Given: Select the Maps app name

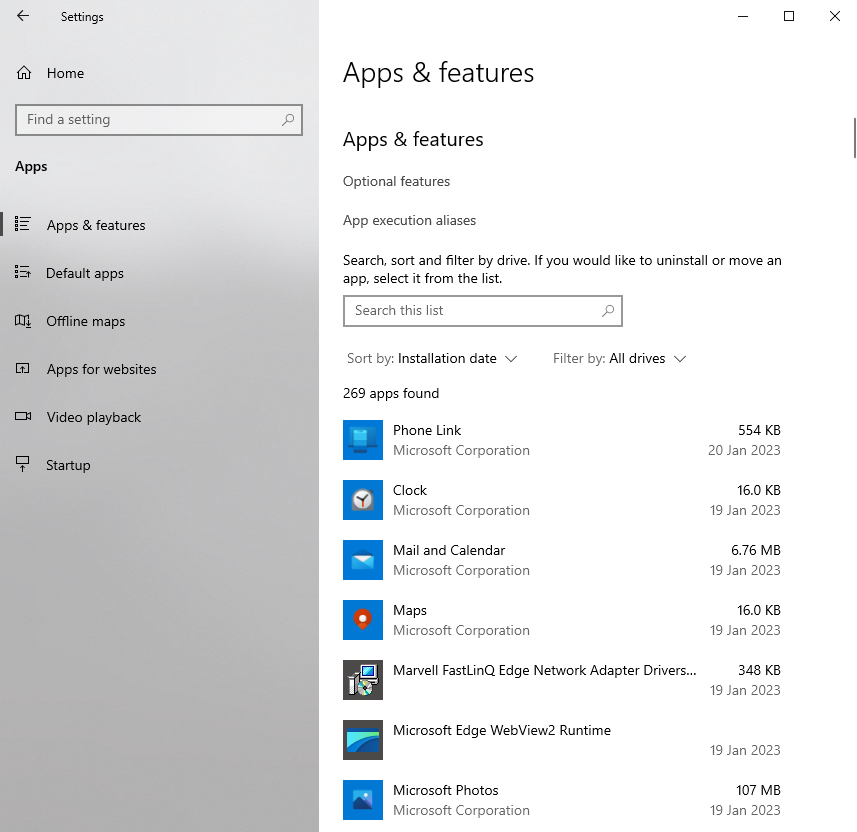Looking at the screenshot, I should [x=410, y=611].
